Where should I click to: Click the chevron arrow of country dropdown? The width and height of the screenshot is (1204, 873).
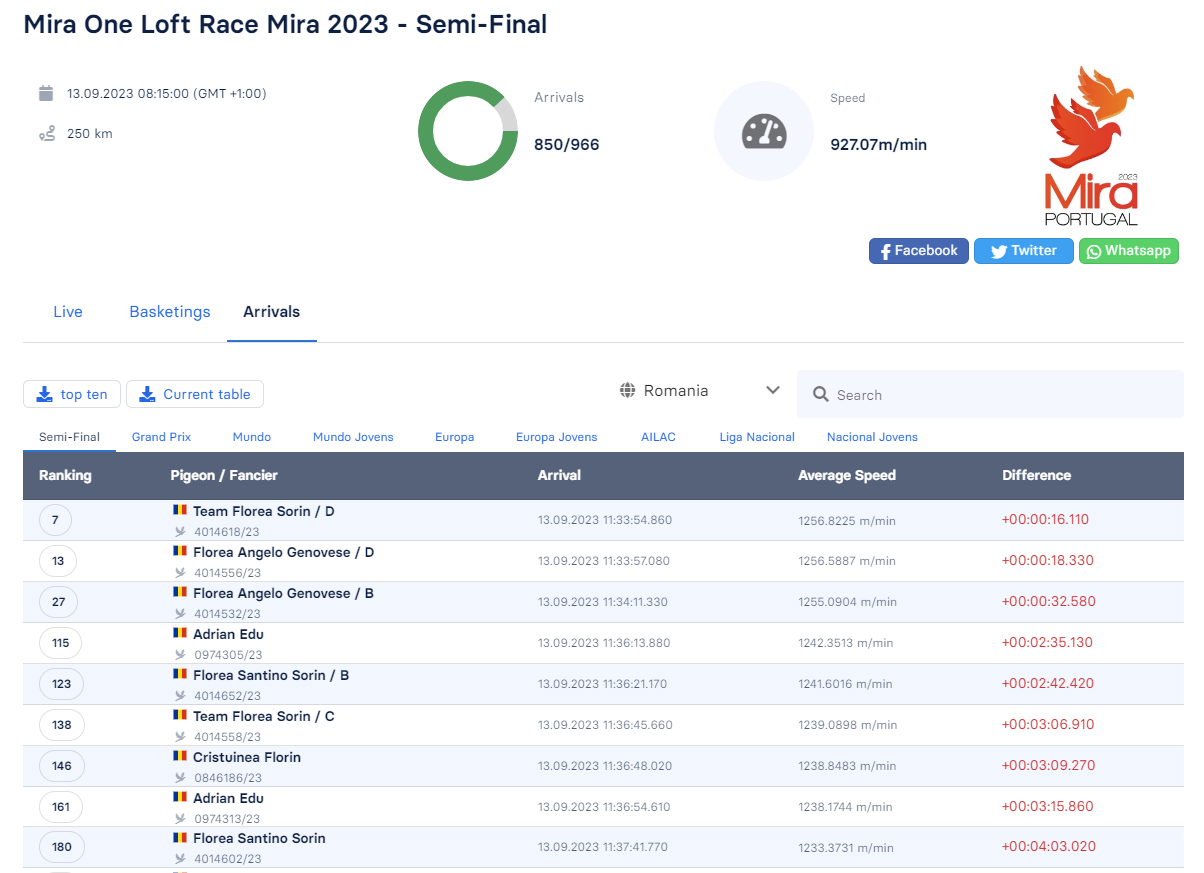(x=773, y=390)
